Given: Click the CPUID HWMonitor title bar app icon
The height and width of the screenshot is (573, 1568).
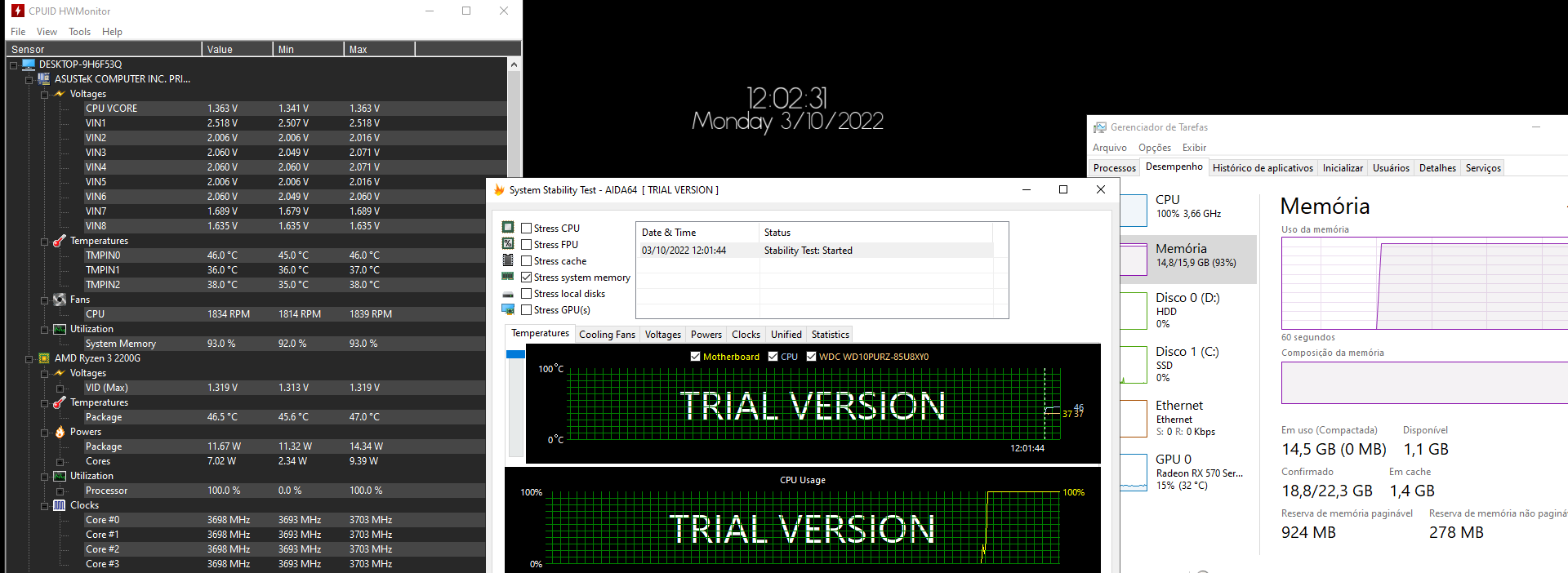Looking at the screenshot, I should pos(18,11).
